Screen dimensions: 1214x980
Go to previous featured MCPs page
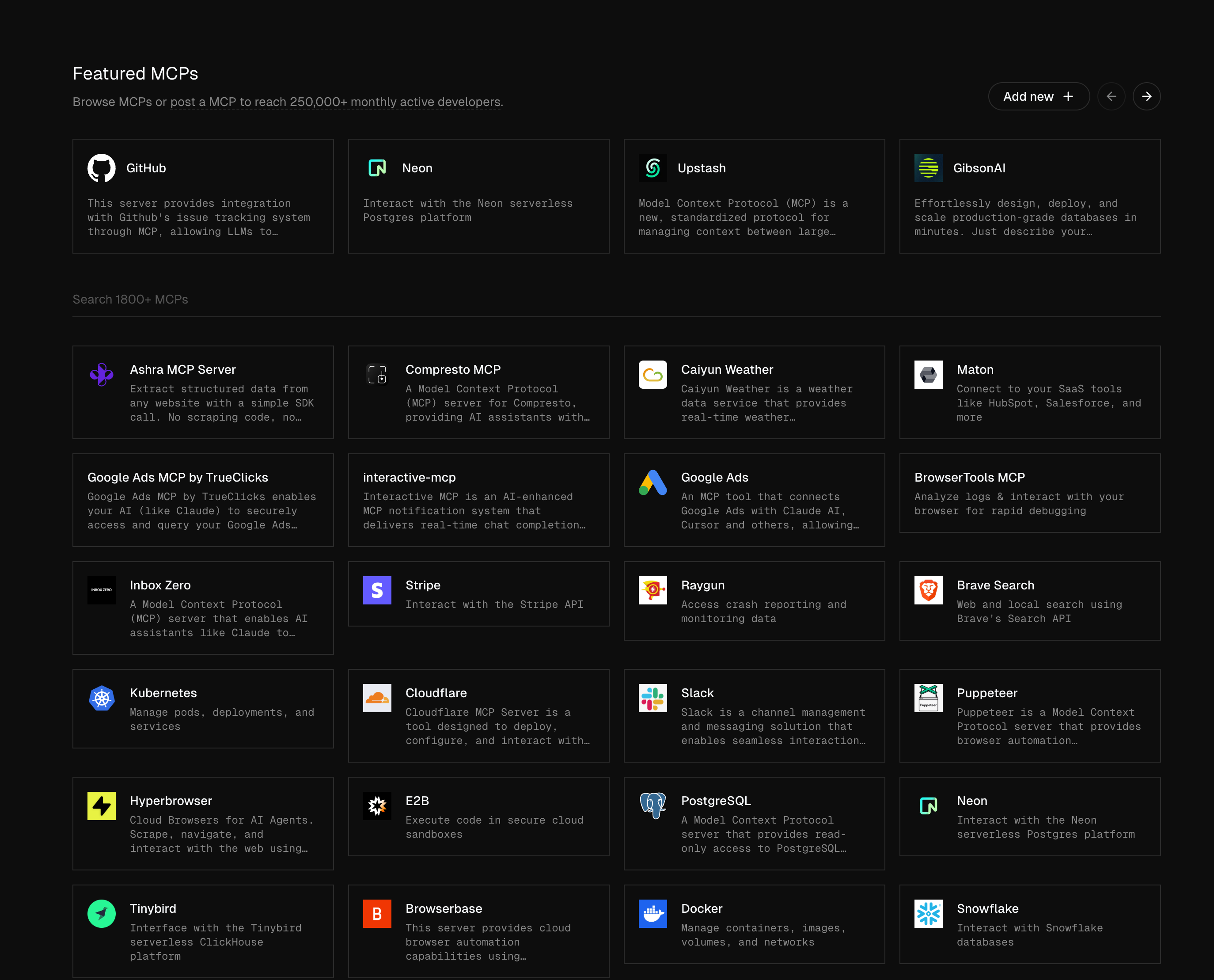point(1111,96)
